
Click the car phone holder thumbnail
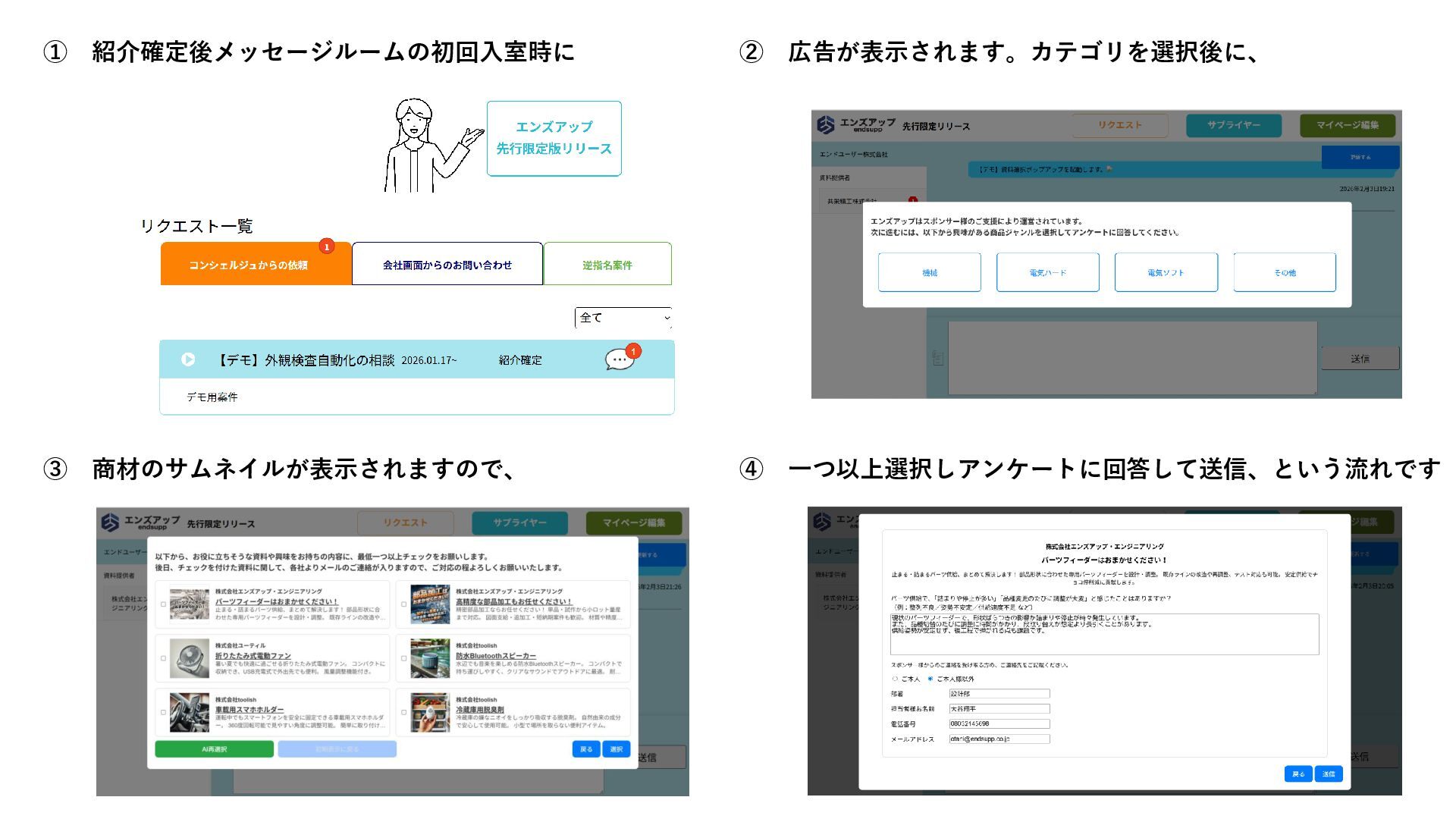click(x=189, y=712)
